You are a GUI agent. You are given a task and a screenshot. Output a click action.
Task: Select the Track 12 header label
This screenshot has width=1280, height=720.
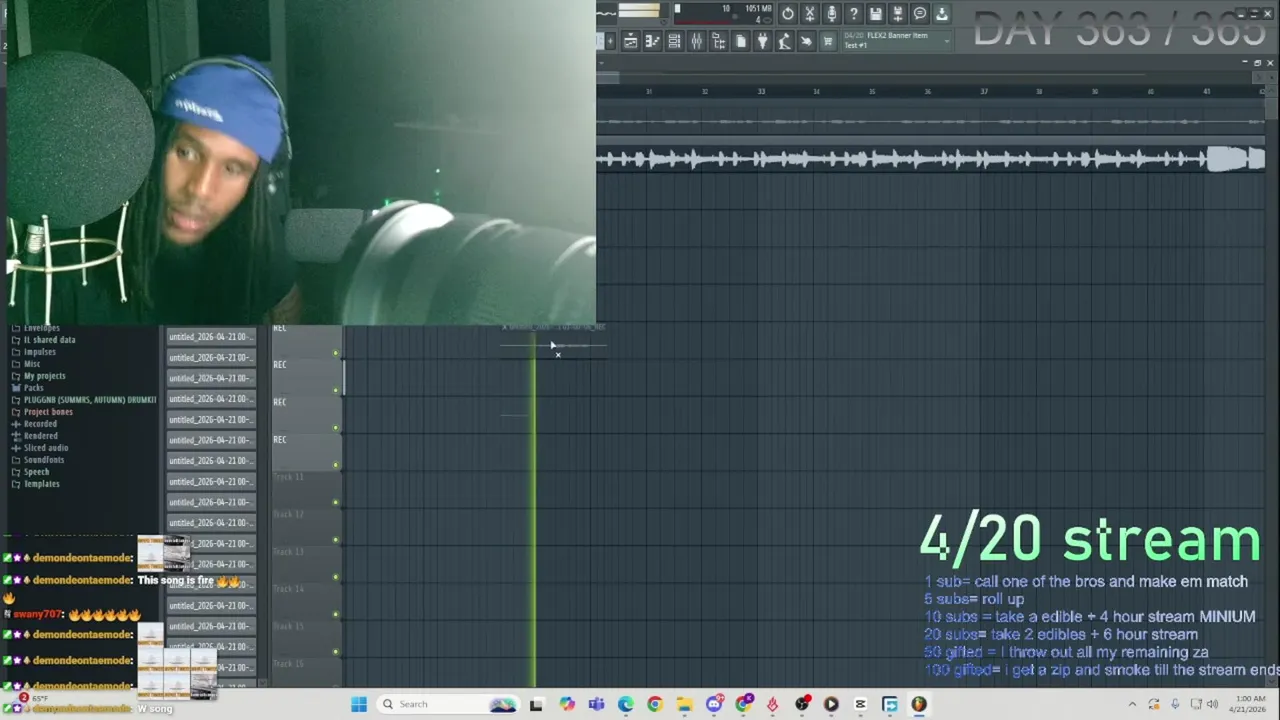pos(288,515)
